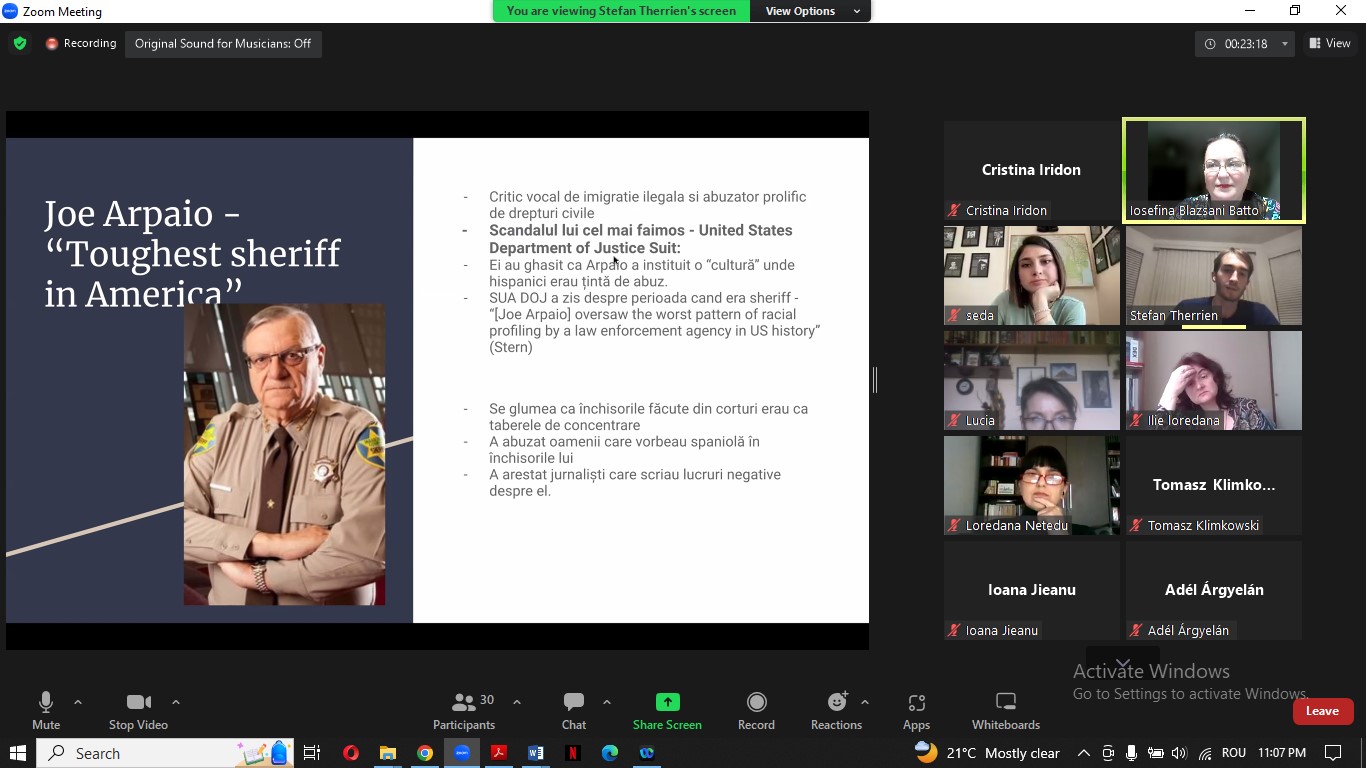The image size is (1366, 768).
Task: Open File Explorer from taskbar
Action: pyautogui.click(x=388, y=753)
